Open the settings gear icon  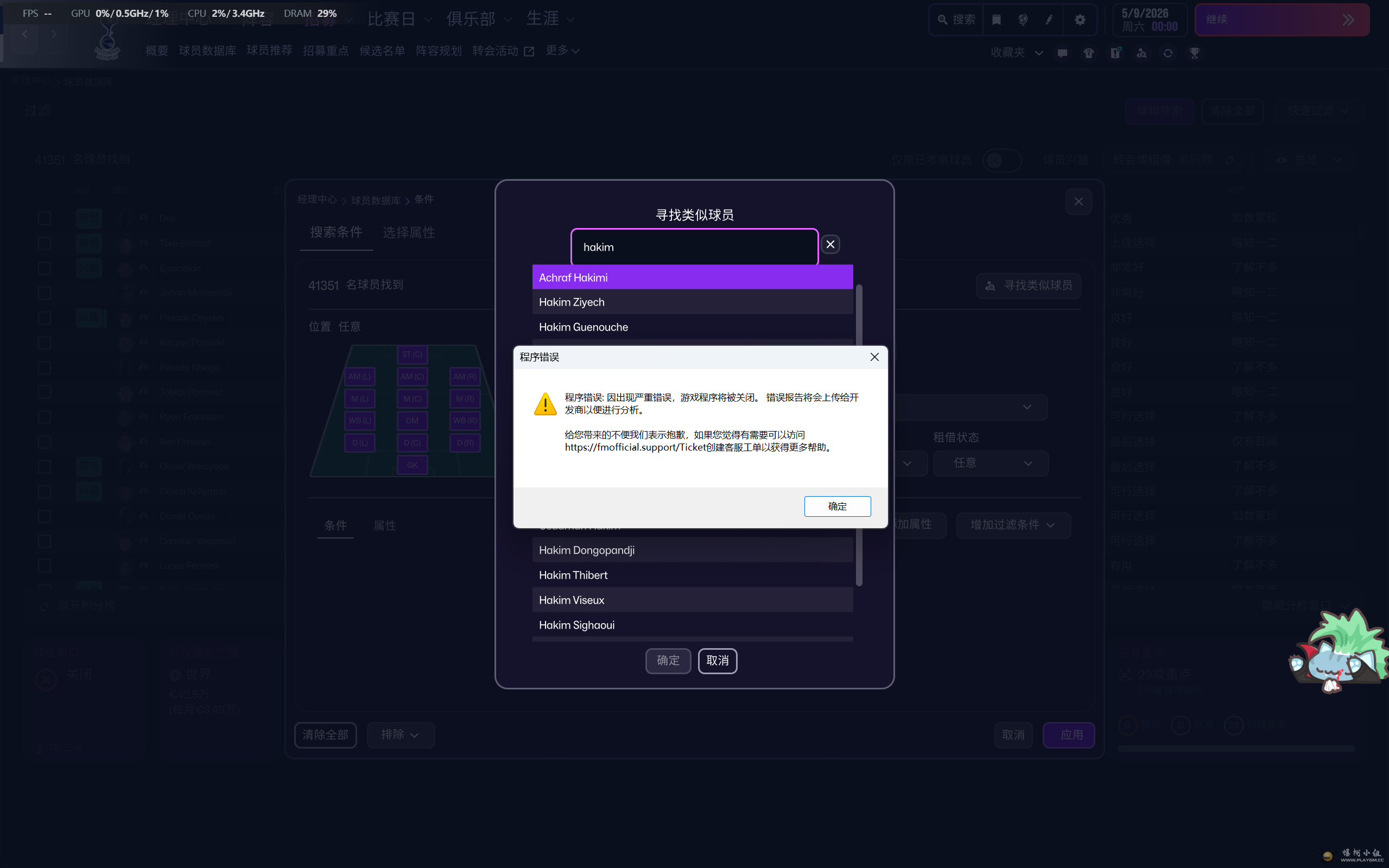(x=1080, y=20)
